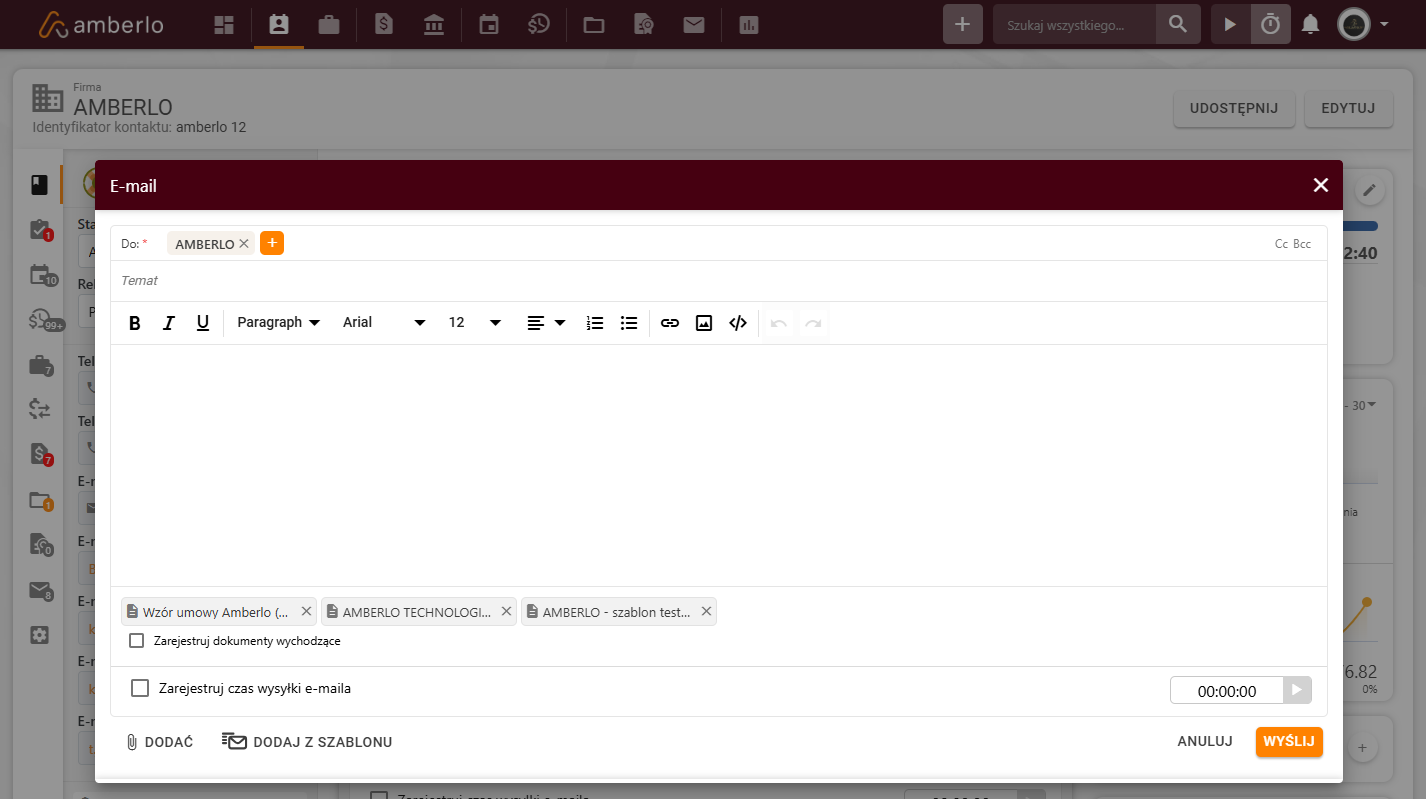Image resolution: width=1426 pixels, height=799 pixels.
Task: Check Zarejestruj dokumenty wychodzące
Action: pos(137,641)
